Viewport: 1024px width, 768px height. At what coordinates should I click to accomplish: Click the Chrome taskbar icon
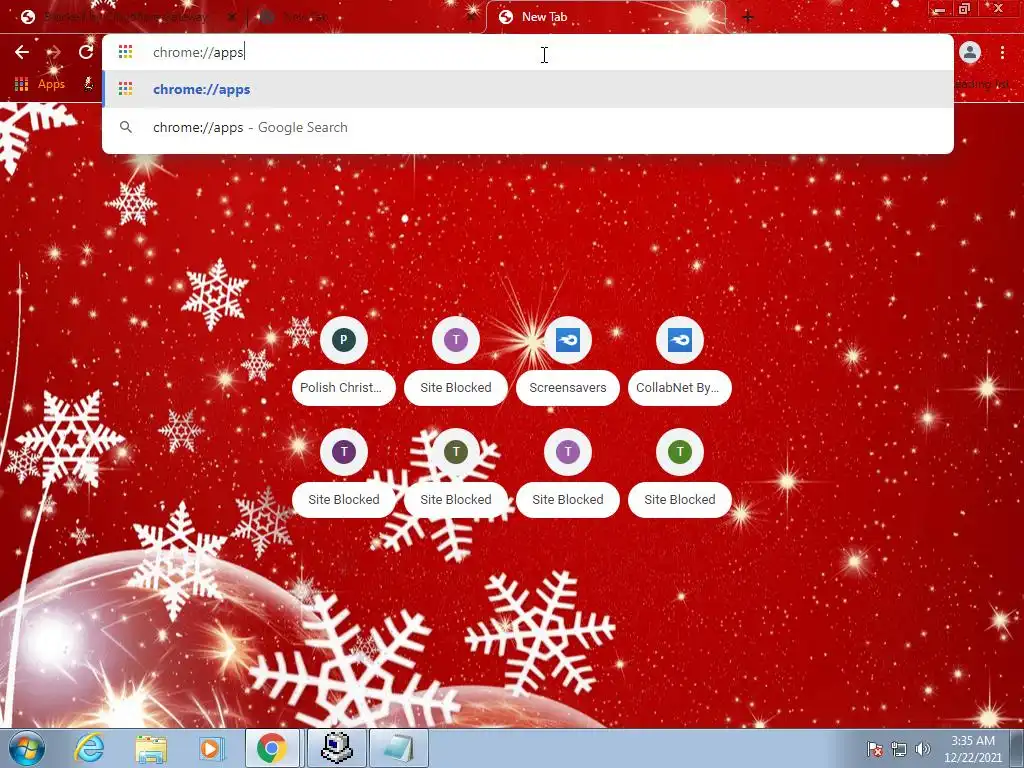coord(272,748)
